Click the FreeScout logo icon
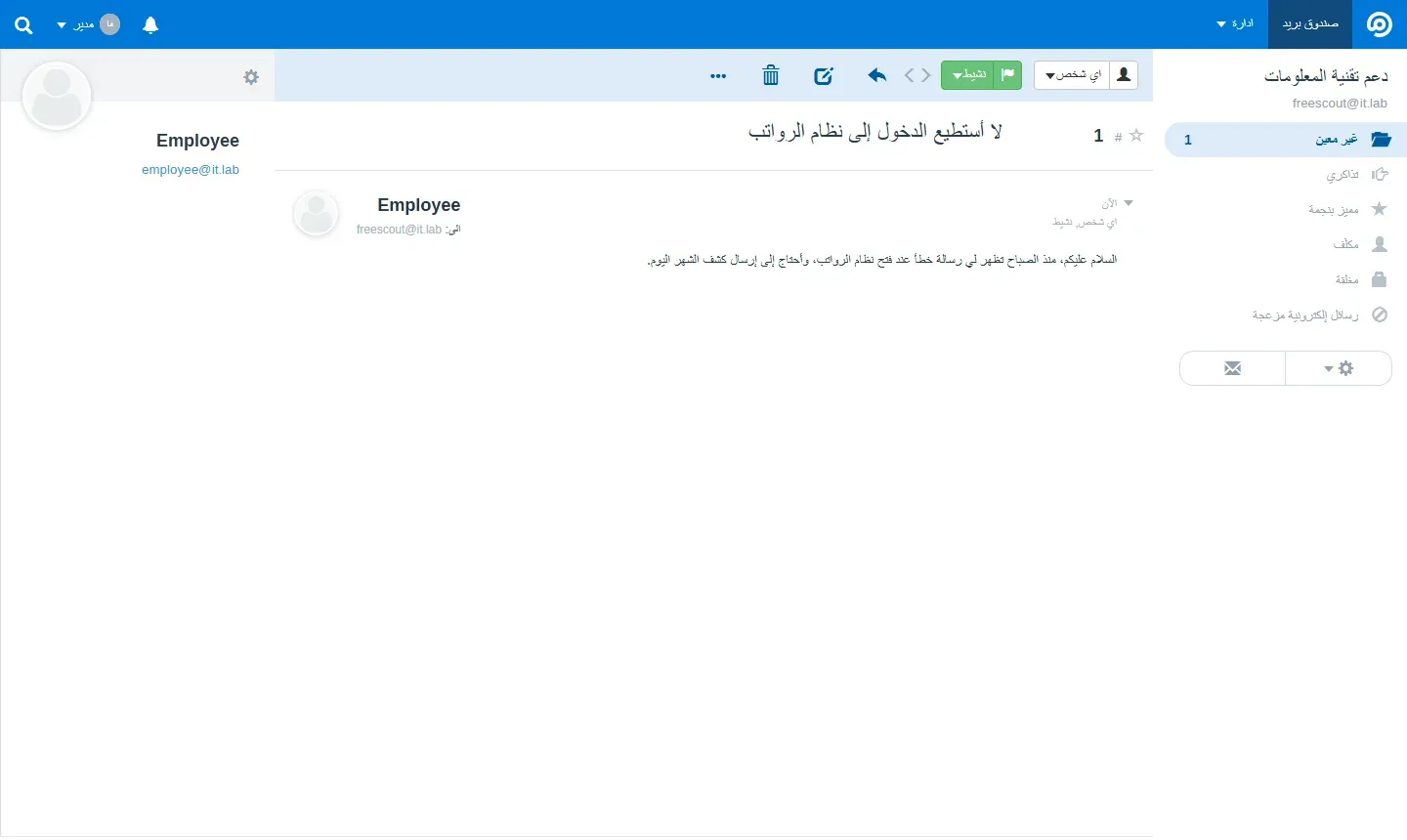This screenshot has height=840, width=1407. pyautogui.click(x=1379, y=24)
